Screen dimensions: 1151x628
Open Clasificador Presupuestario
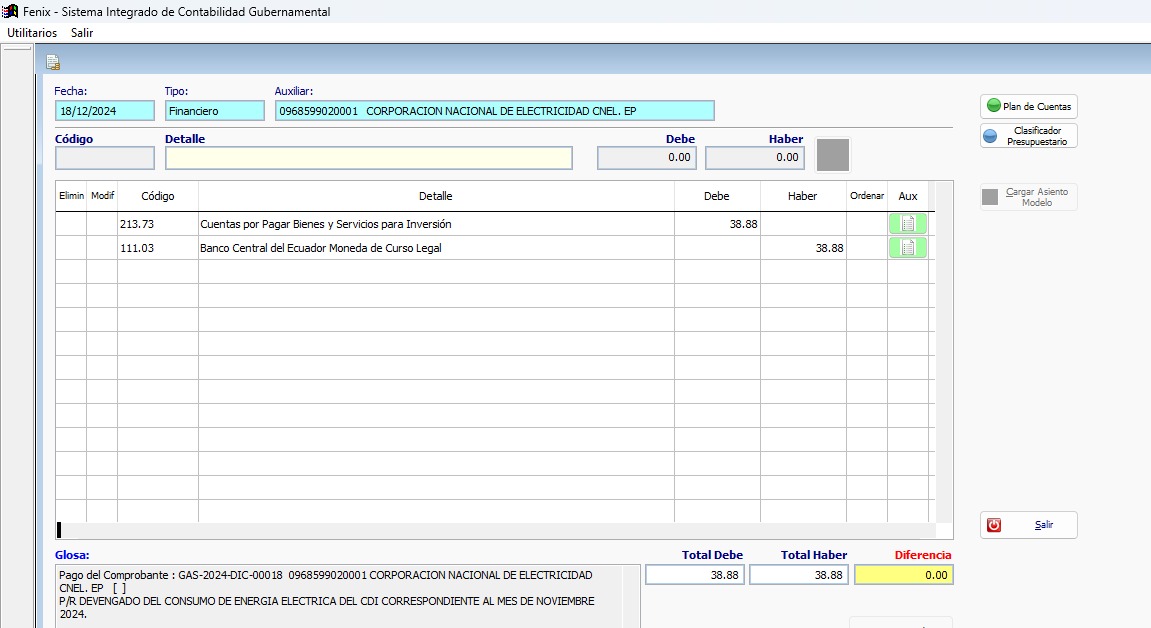pyautogui.click(x=1028, y=136)
